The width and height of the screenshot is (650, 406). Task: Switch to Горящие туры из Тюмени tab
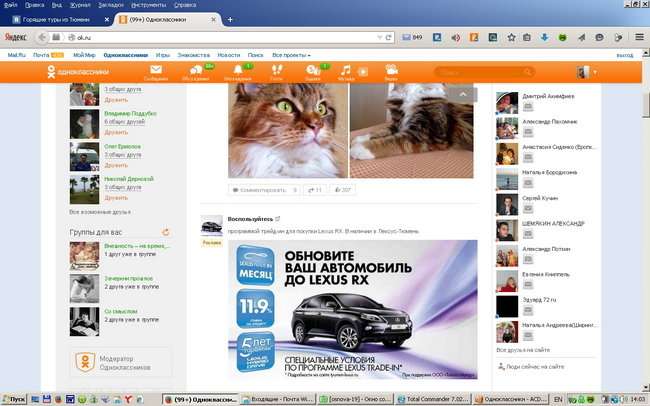click(x=55, y=19)
